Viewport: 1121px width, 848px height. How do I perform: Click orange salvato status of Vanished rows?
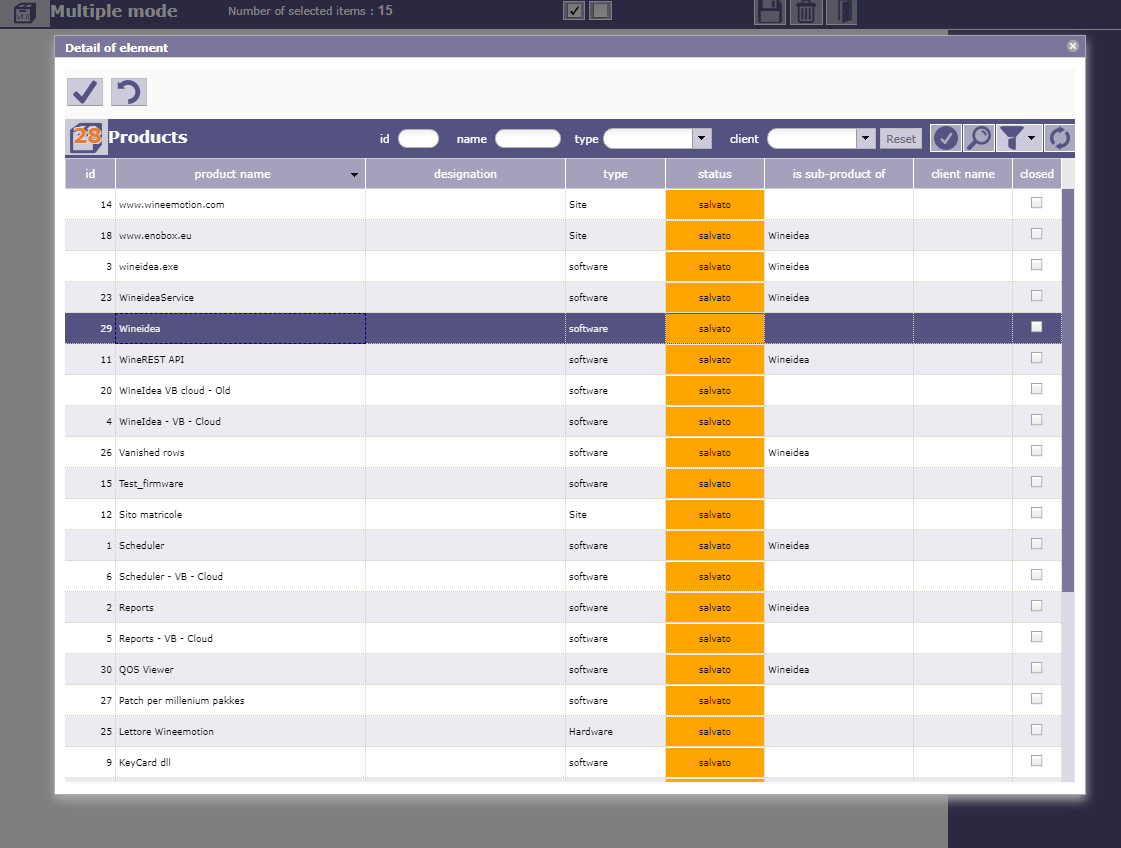coord(714,452)
